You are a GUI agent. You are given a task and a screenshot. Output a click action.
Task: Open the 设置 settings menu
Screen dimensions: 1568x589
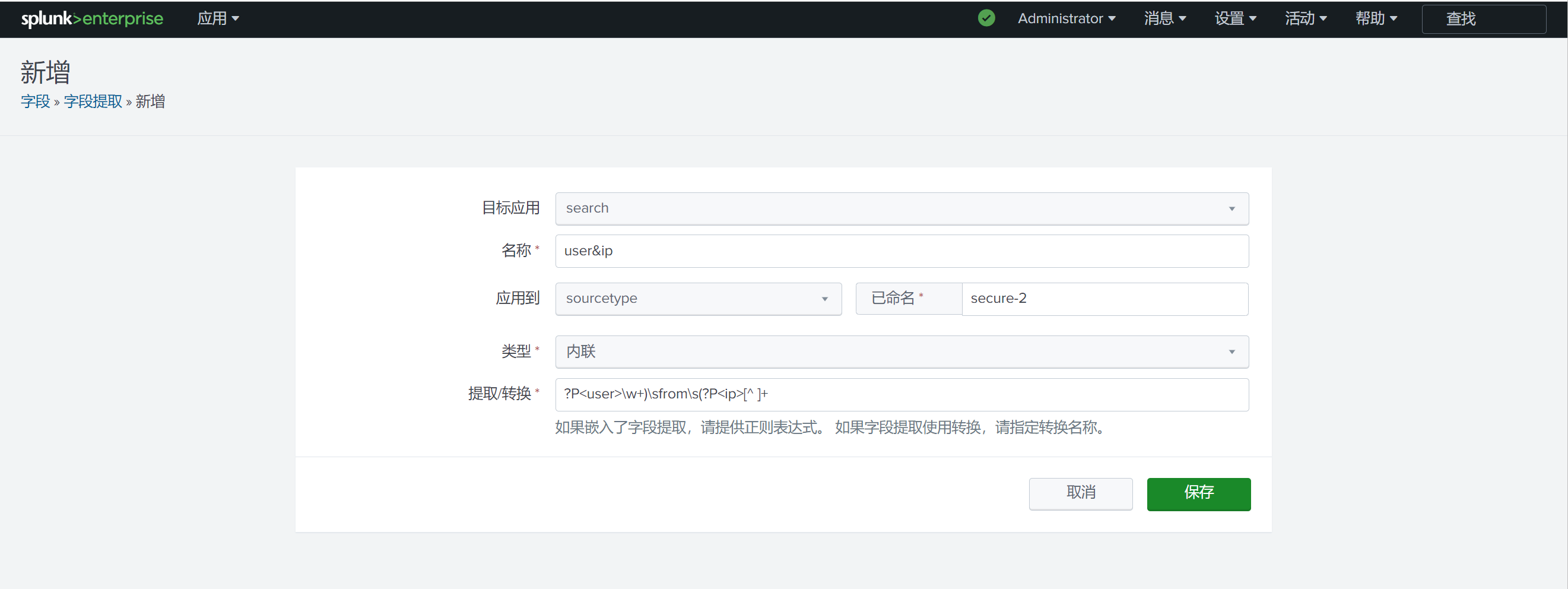(x=1235, y=18)
